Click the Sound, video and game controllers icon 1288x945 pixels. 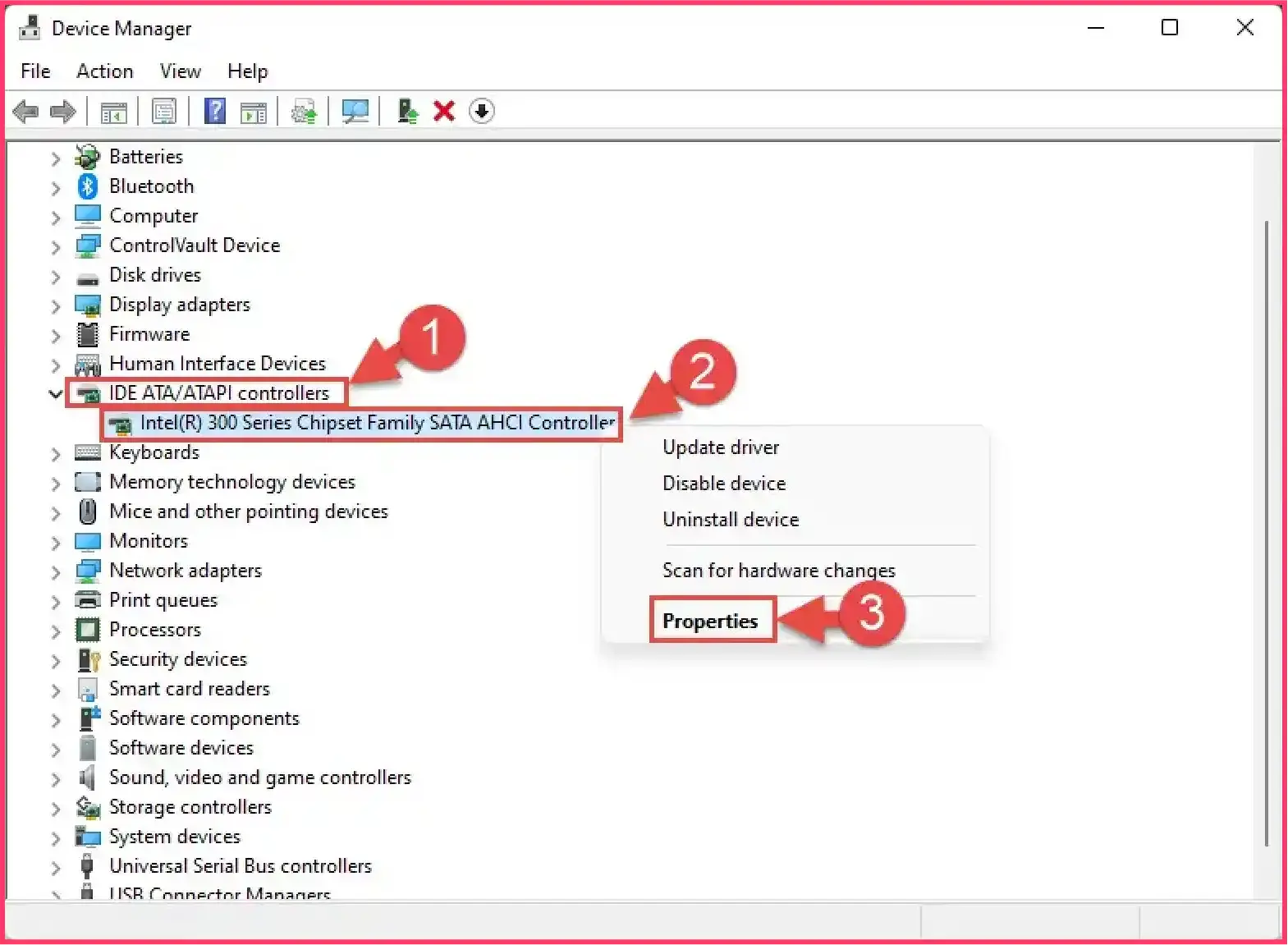pos(87,778)
